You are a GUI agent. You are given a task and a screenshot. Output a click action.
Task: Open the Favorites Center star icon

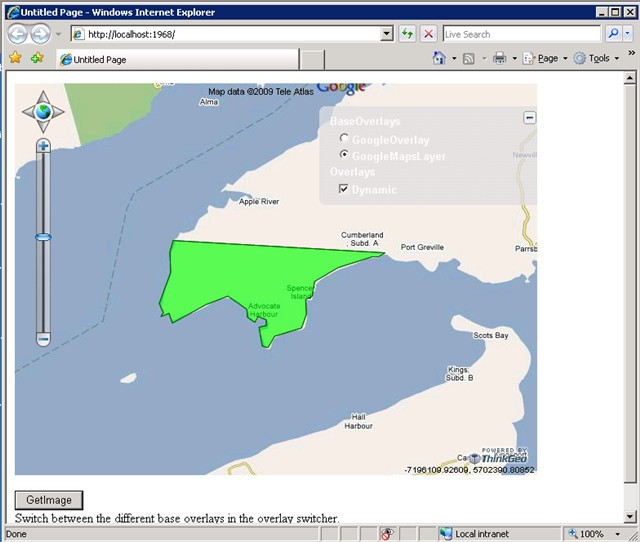[x=16, y=58]
